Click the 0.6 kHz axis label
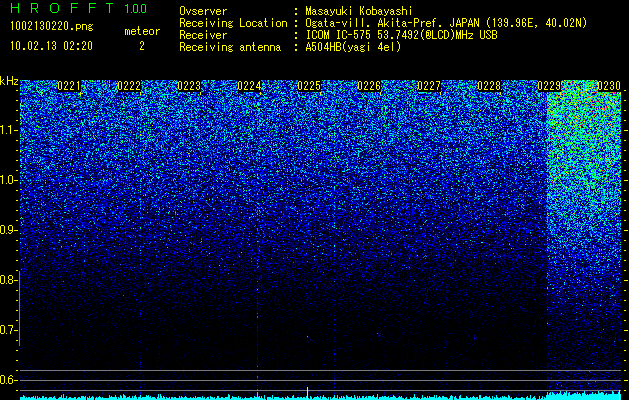The image size is (629, 400). [7, 380]
